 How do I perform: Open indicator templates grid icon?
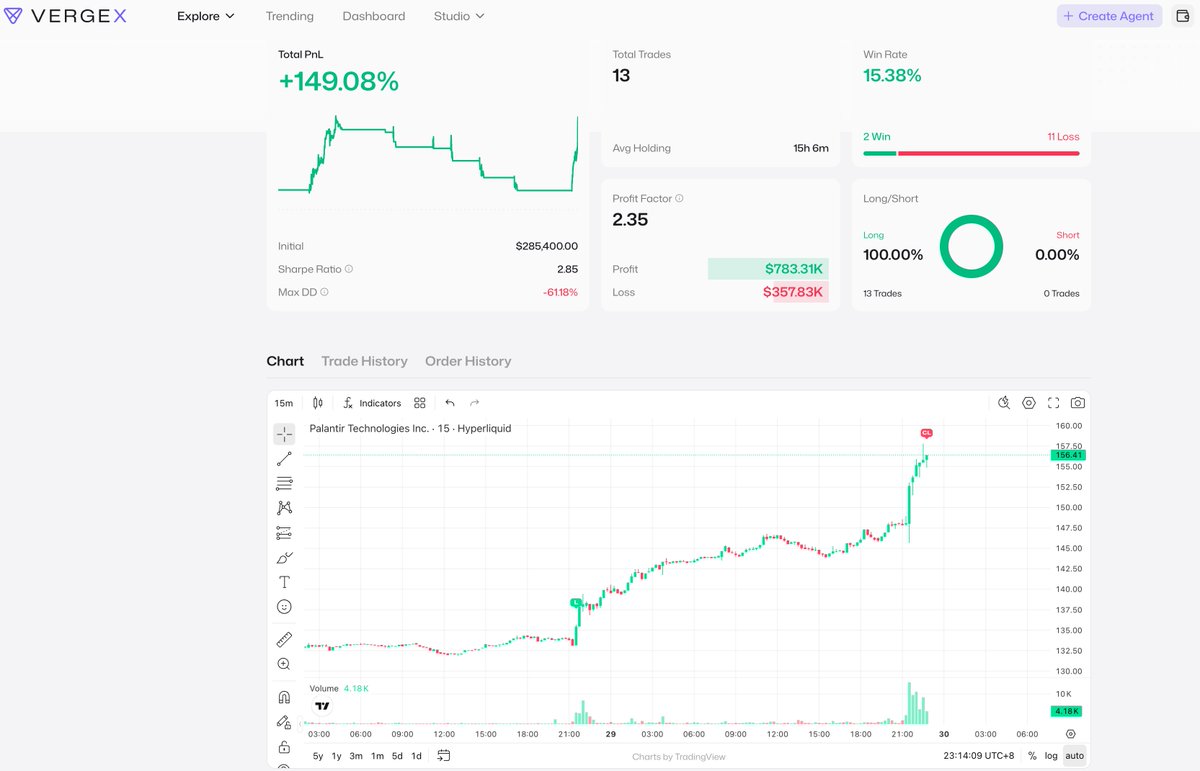tap(420, 403)
